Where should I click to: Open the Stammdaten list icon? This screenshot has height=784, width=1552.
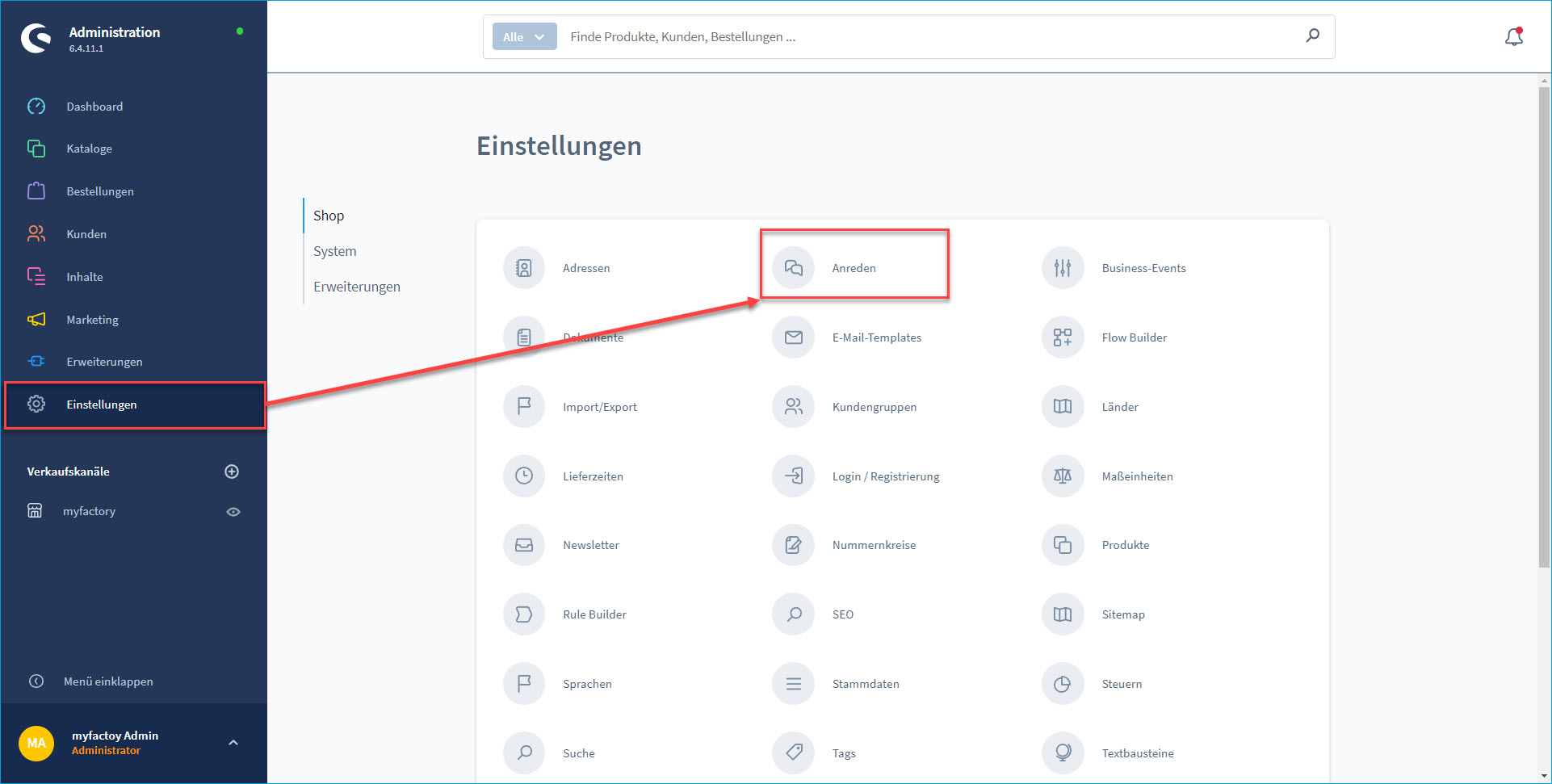pyautogui.click(x=794, y=684)
